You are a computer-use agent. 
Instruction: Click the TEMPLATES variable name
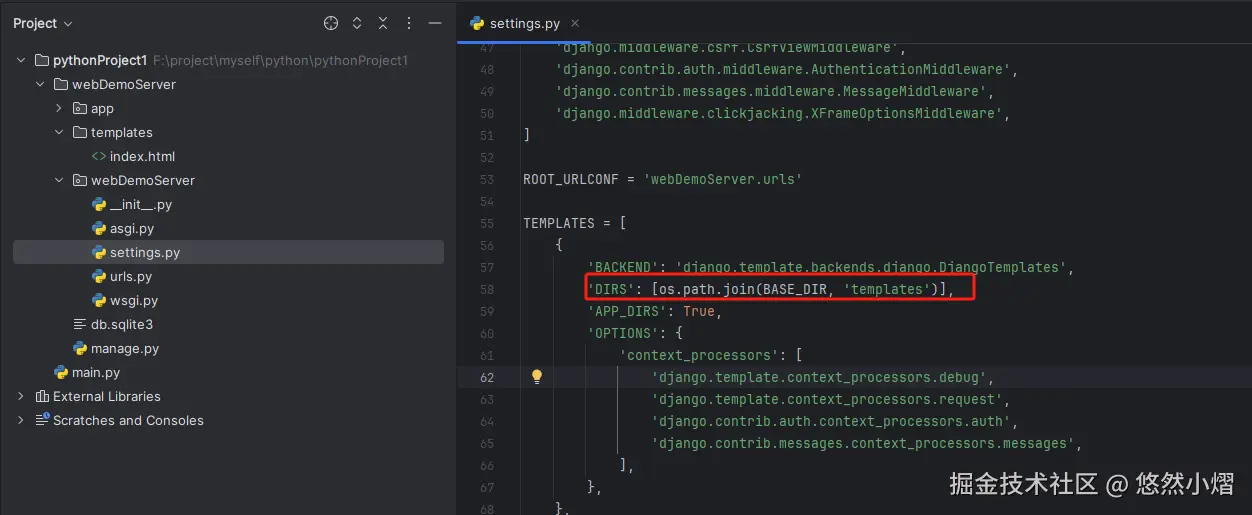point(559,223)
